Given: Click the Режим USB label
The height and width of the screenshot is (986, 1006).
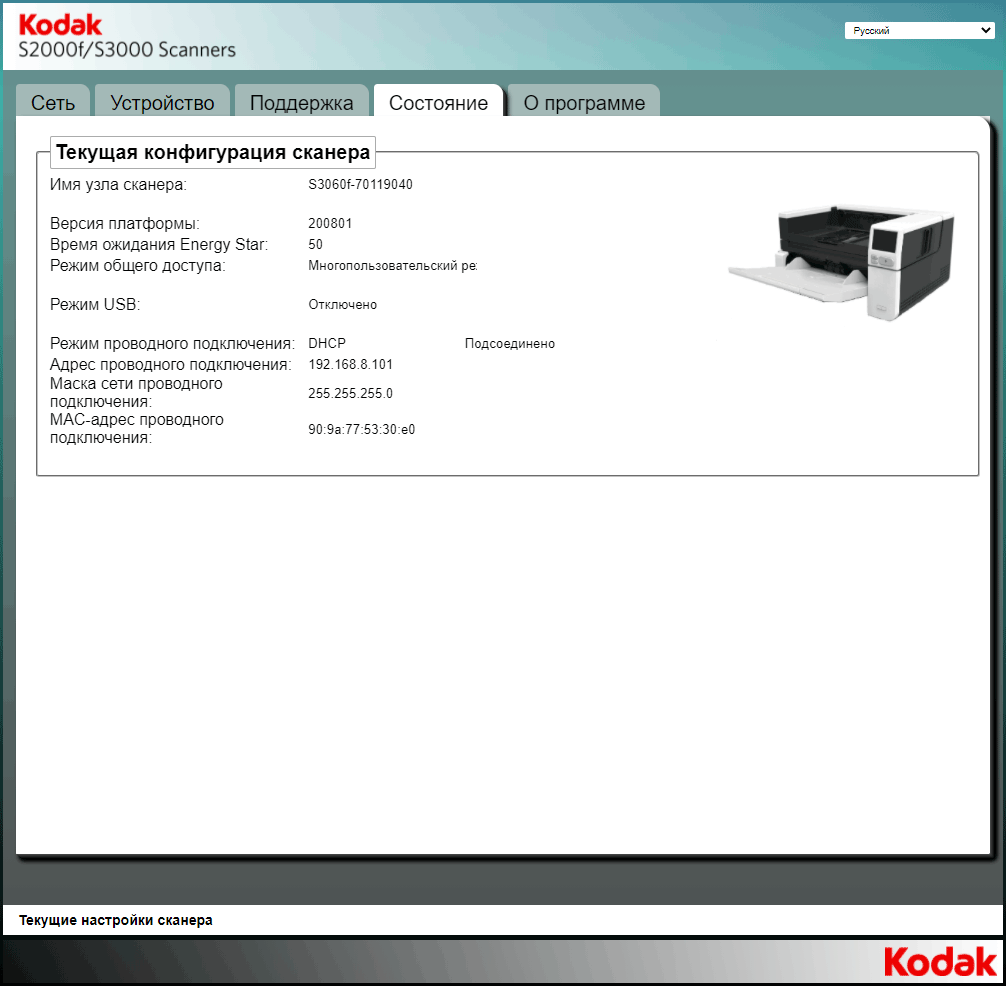Looking at the screenshot, I should [95, 305].
